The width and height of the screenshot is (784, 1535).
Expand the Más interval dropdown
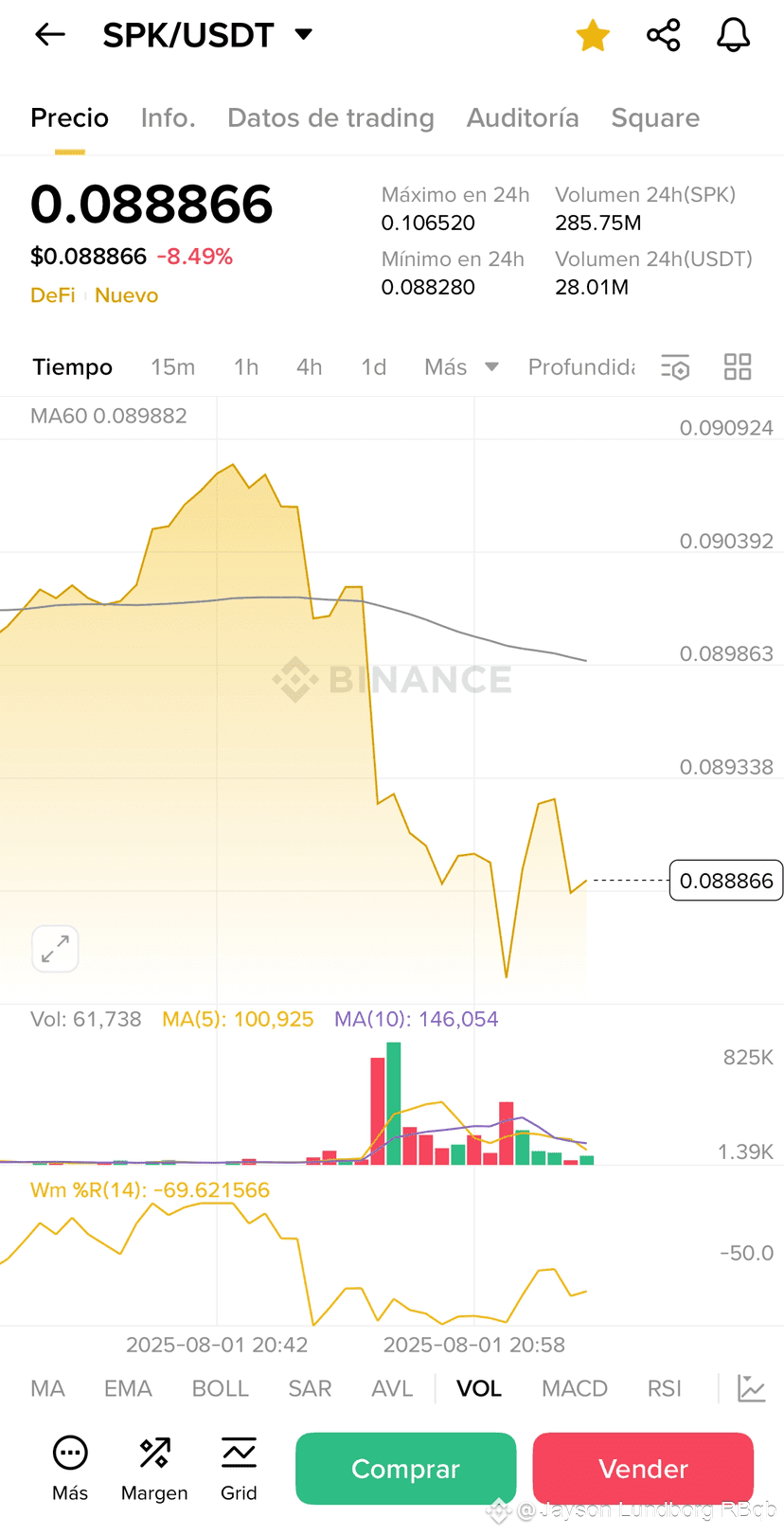tap(461, 366)
